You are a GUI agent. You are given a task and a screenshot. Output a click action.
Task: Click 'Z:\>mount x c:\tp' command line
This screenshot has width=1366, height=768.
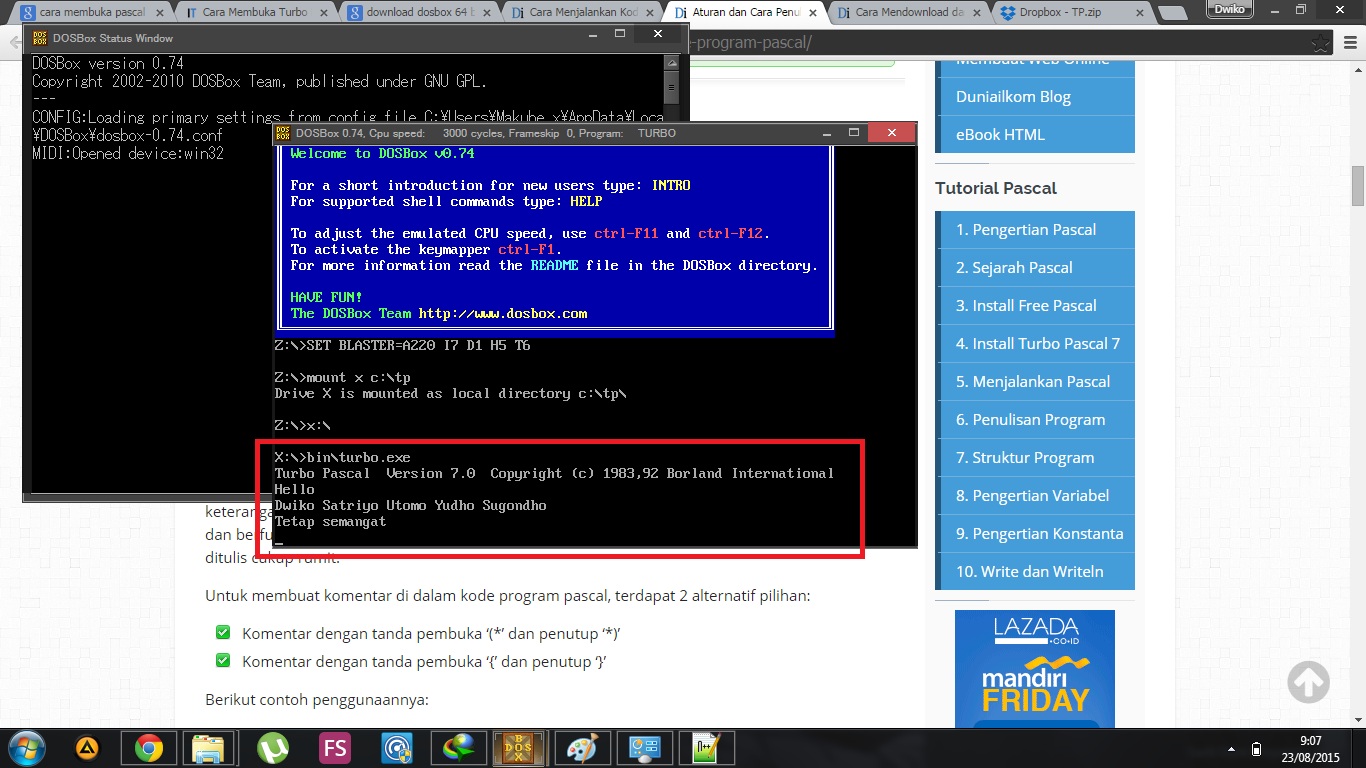pyautogui.click(x=342, y=378)
